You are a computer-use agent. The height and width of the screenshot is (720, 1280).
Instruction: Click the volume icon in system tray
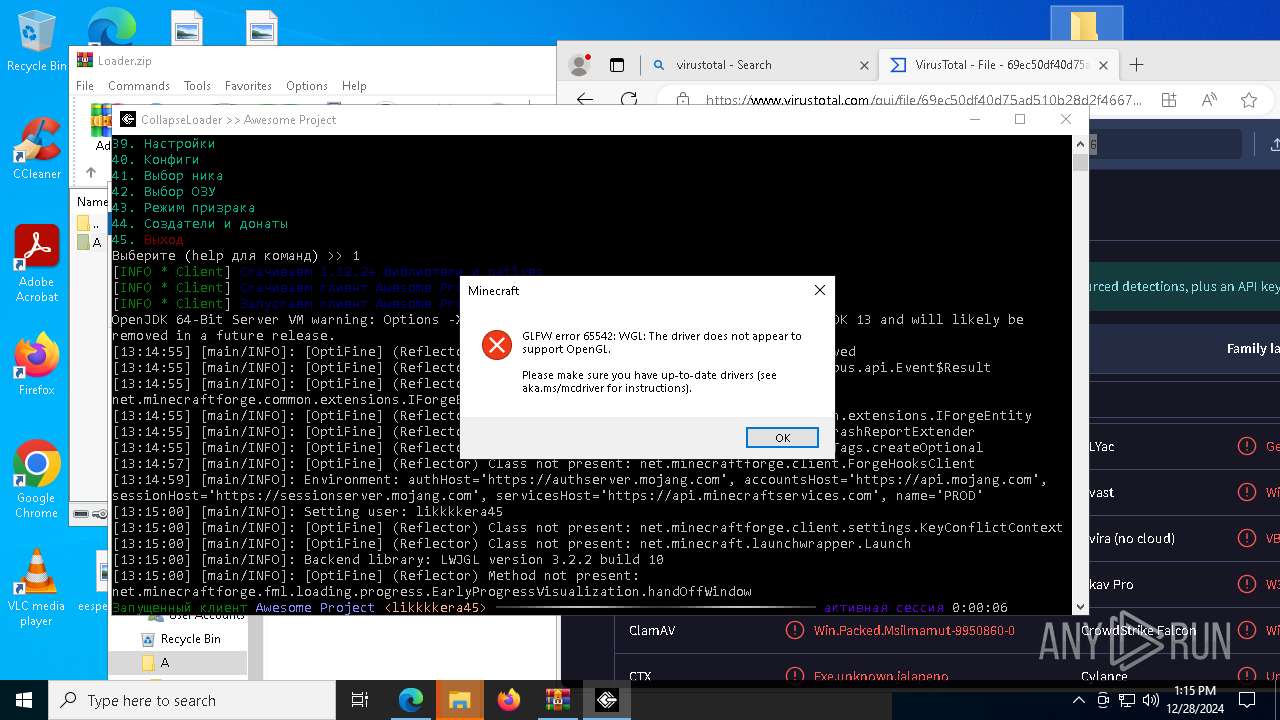pos(1151,700)
